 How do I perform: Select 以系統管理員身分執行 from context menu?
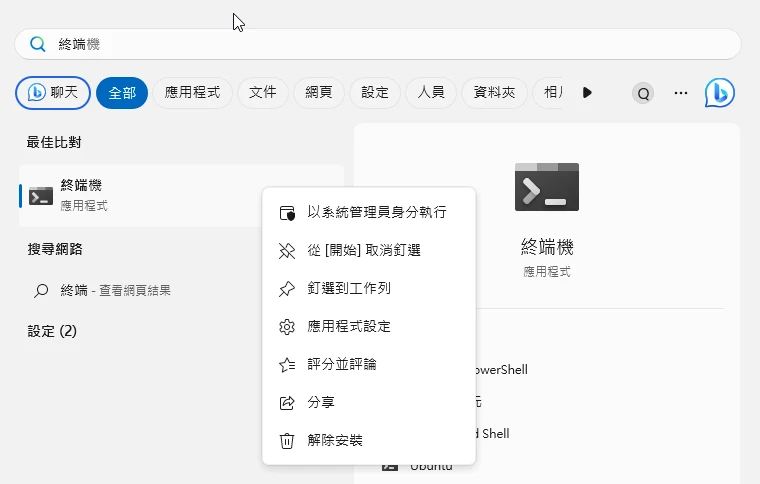[x=376, y=212]
